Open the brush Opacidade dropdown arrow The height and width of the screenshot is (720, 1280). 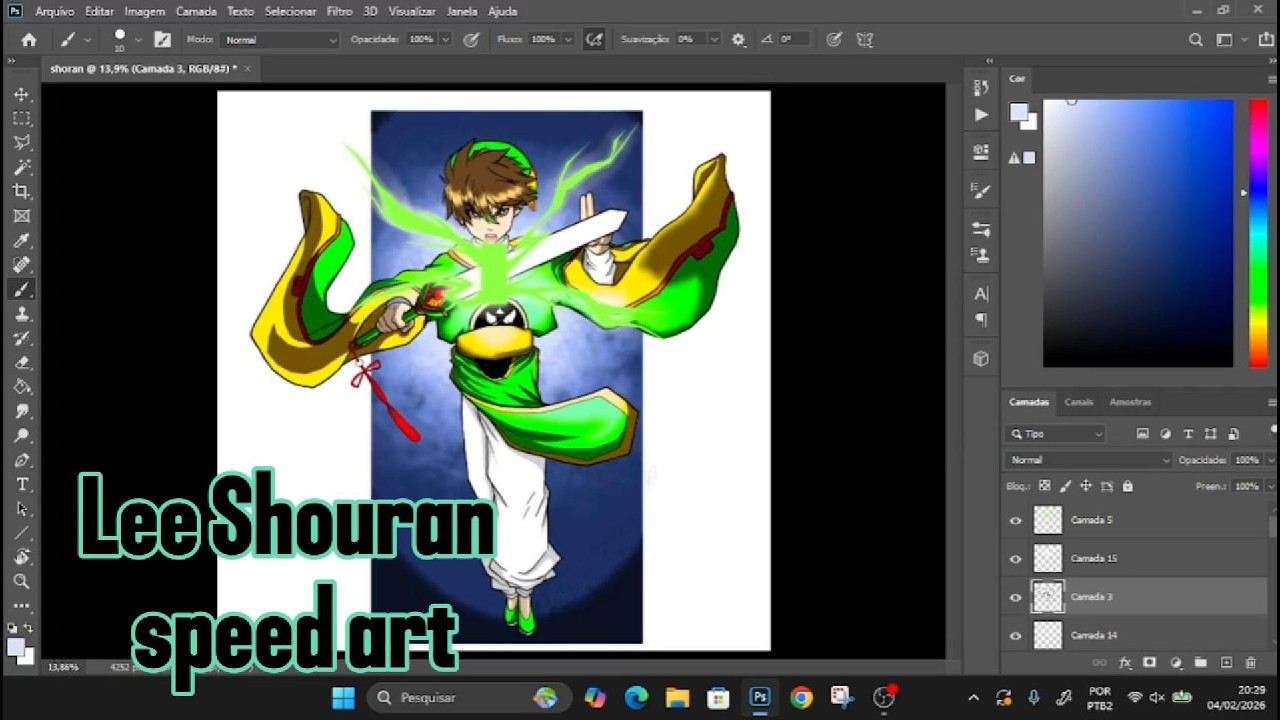pyautogui.click(x=445, y=40)
